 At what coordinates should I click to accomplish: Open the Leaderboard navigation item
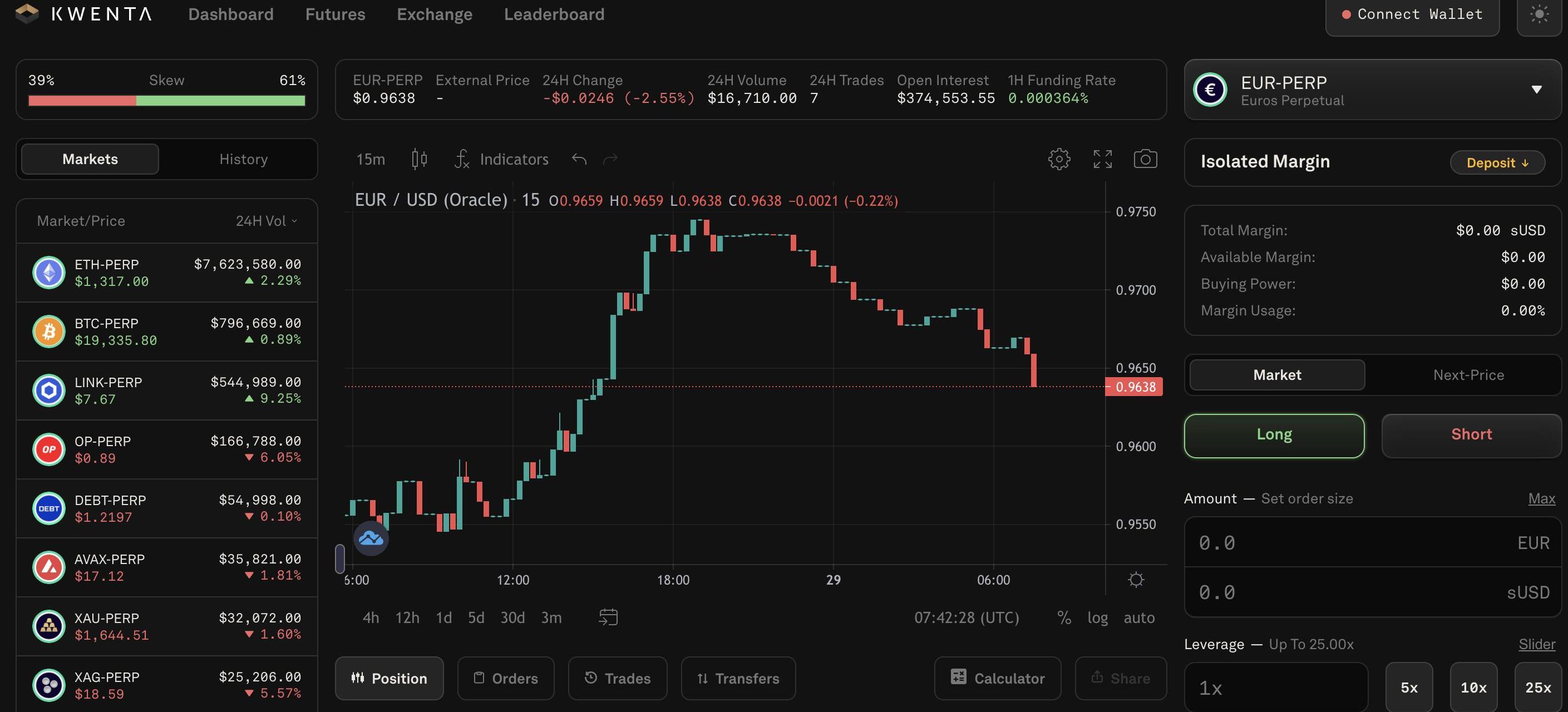(554, 14)
